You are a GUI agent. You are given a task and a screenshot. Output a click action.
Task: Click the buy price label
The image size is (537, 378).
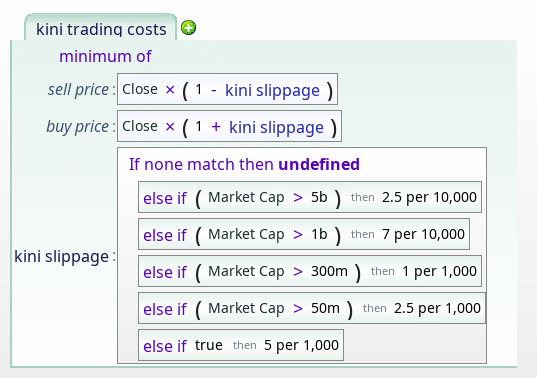pyautogui.click(x=78, y=127)
